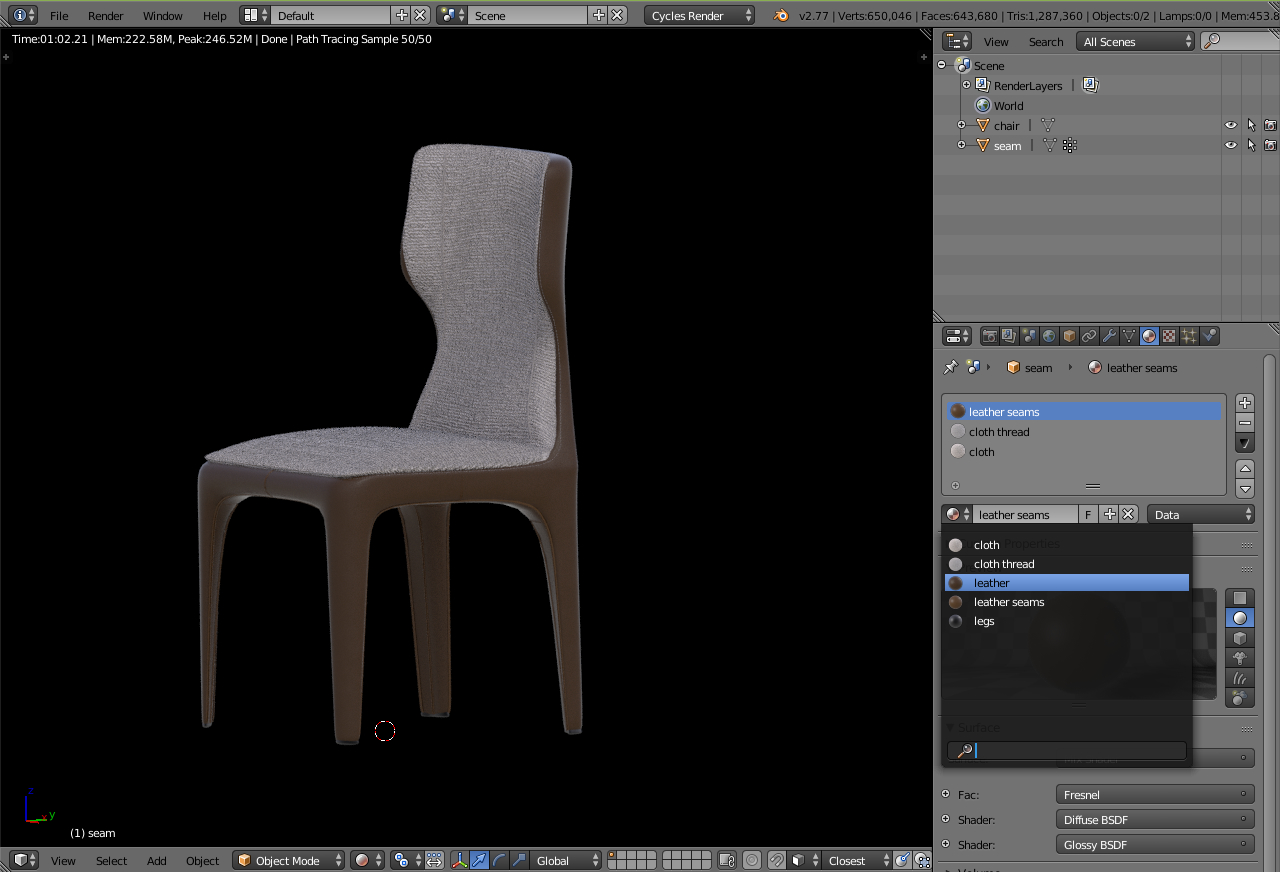
Task: Select the translate manipulator arrow icon
Action: click(479, 861)
